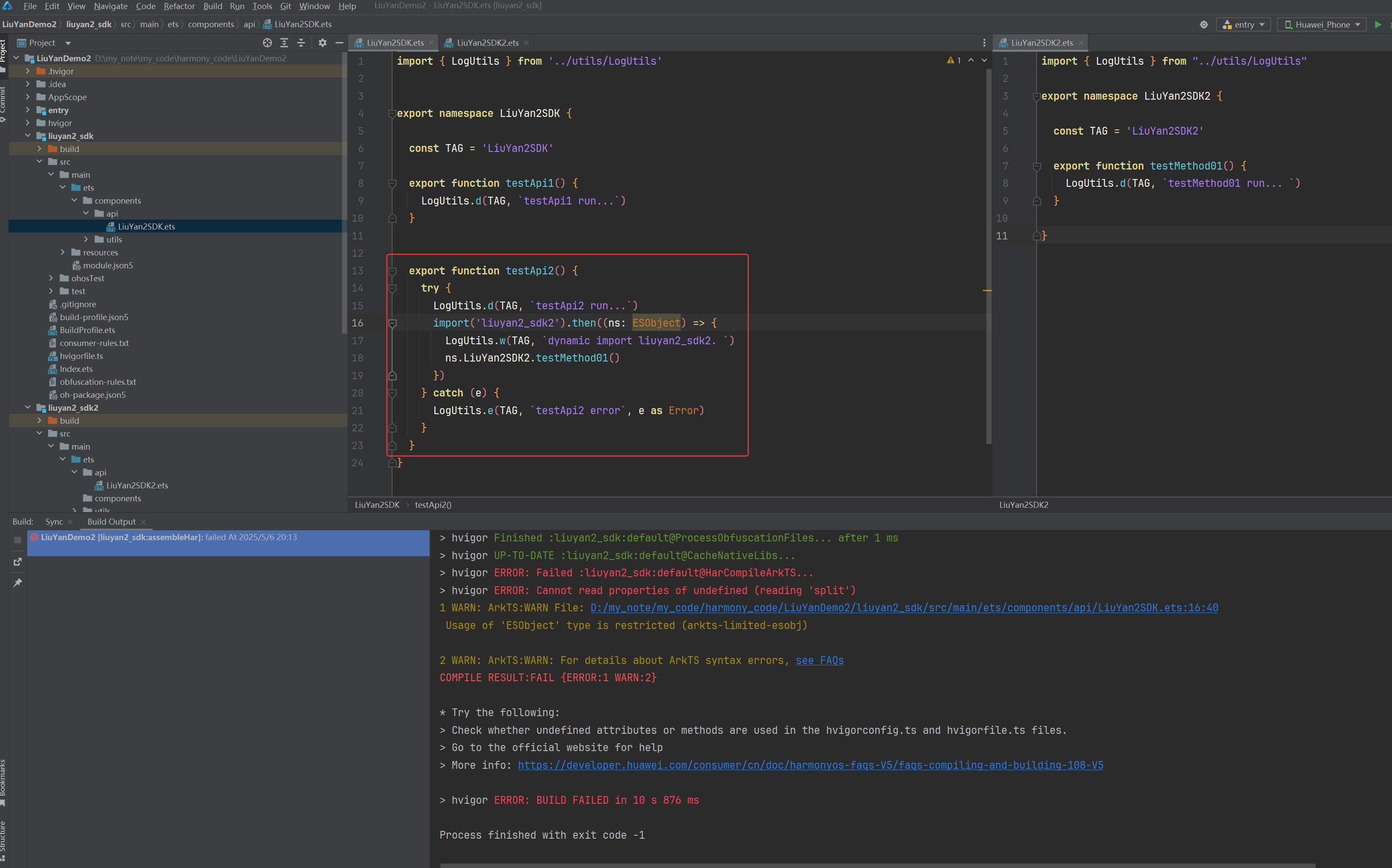This screenshot has width=1392, height=868.
Task: Click left editor vertical scrollbar
Action: [989, 257]
